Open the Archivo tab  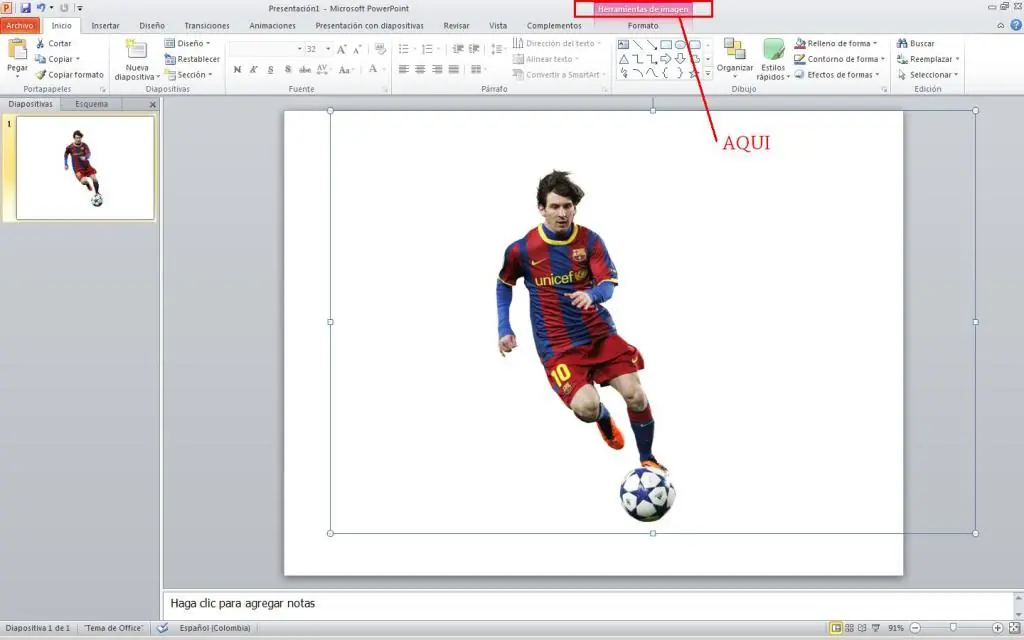coord(20,25)
